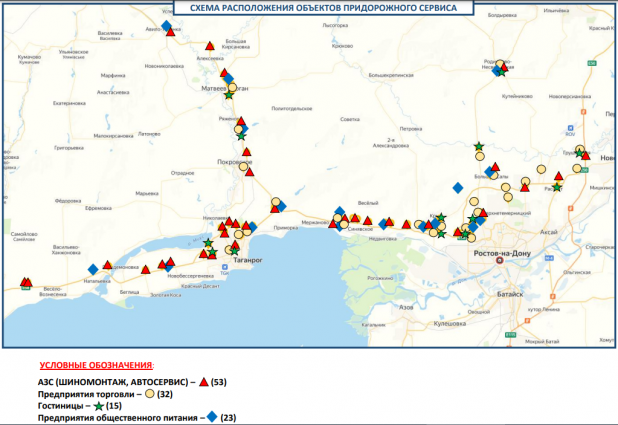Select the Лысогорка label
The height and width of the screenshot is (425, 618).
click(335, 25)
